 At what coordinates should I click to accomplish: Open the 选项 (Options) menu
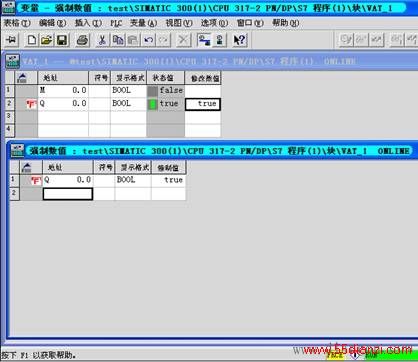214,23
